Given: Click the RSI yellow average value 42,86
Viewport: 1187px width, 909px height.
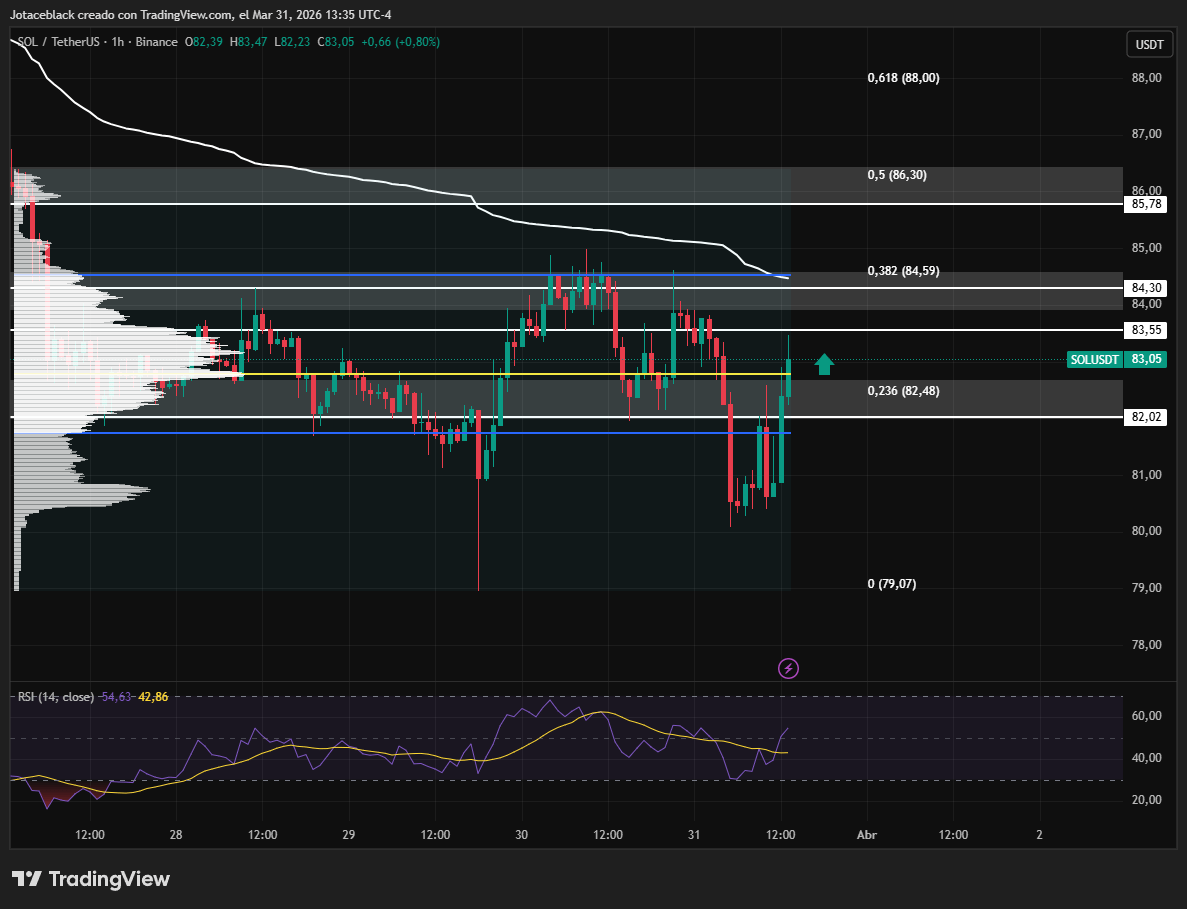Looking at the screenshot, I should coord(152,696).
